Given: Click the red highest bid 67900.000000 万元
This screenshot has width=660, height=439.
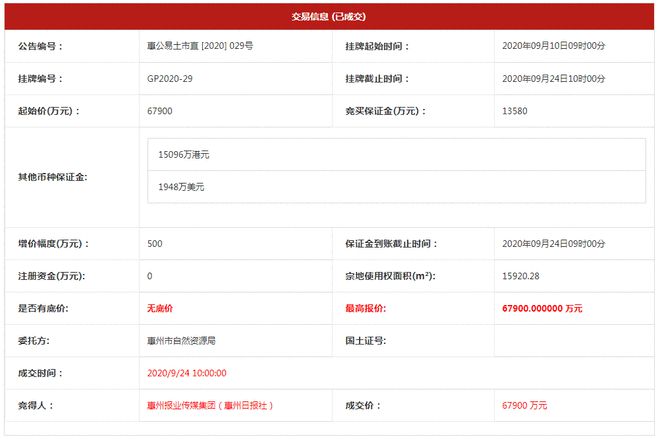Looking at the screenshot, I should point(542,308).
